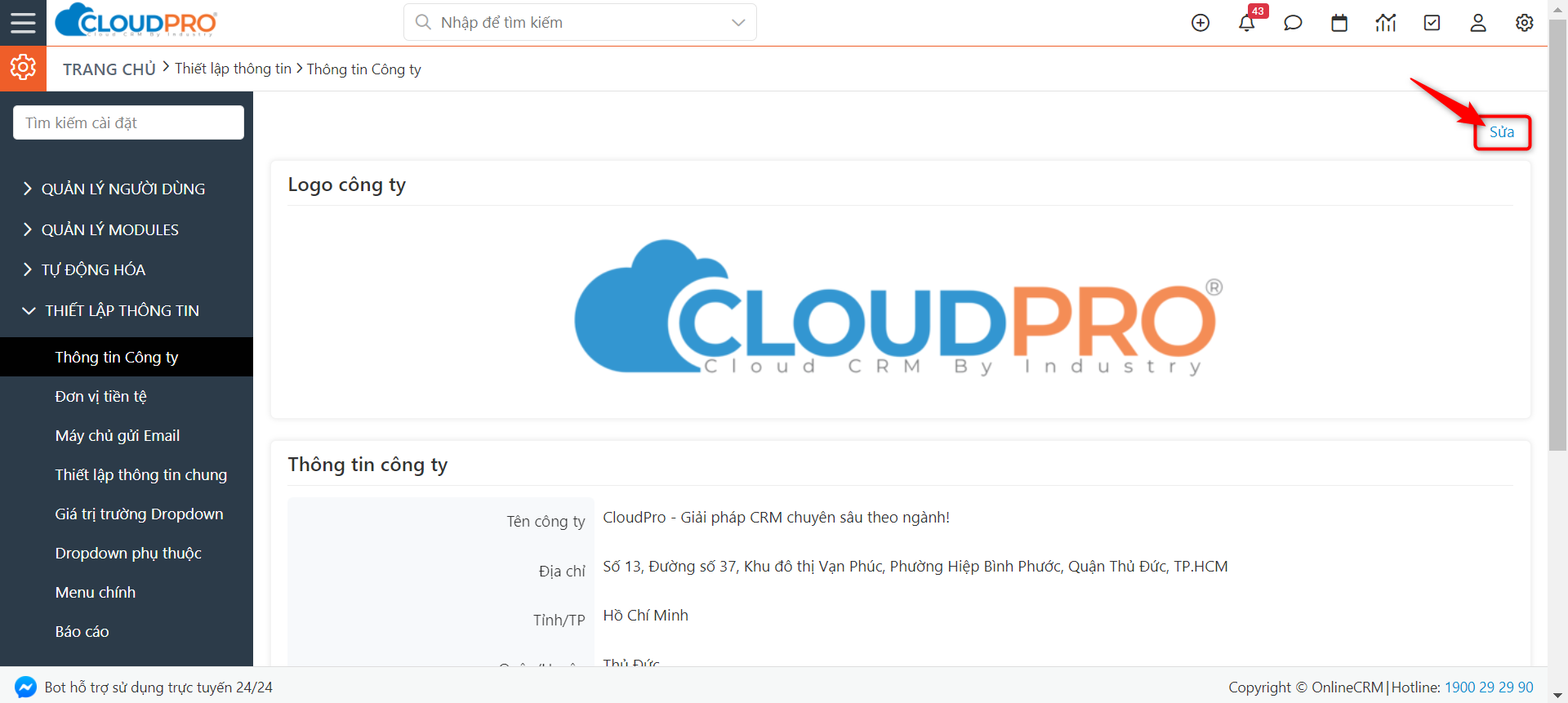Screen dimensions: 1568x703
Task: Open the user profile icon
Action: point(1478,23)
